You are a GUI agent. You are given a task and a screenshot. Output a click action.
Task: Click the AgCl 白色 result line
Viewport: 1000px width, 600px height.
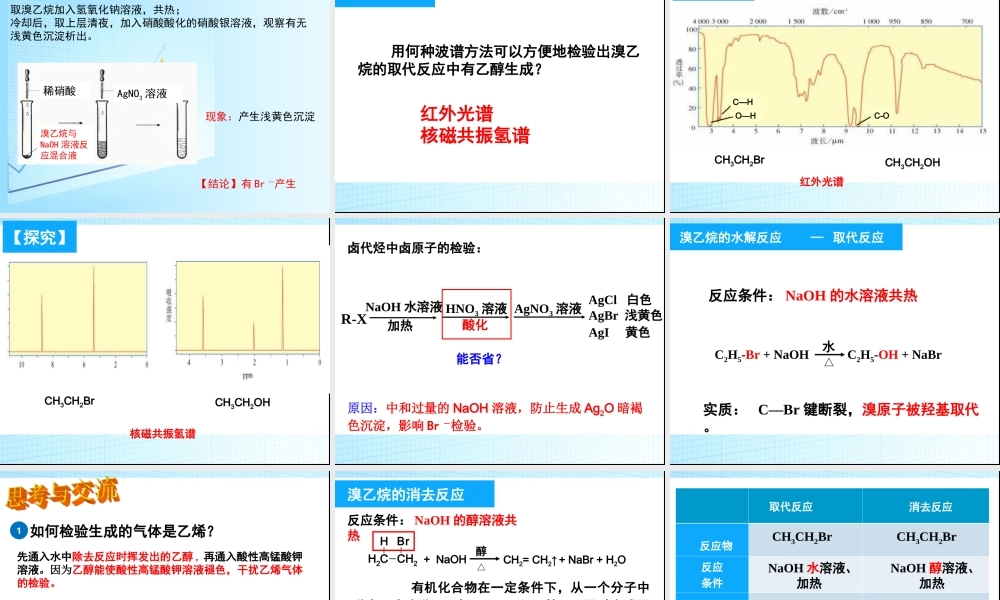620,300
